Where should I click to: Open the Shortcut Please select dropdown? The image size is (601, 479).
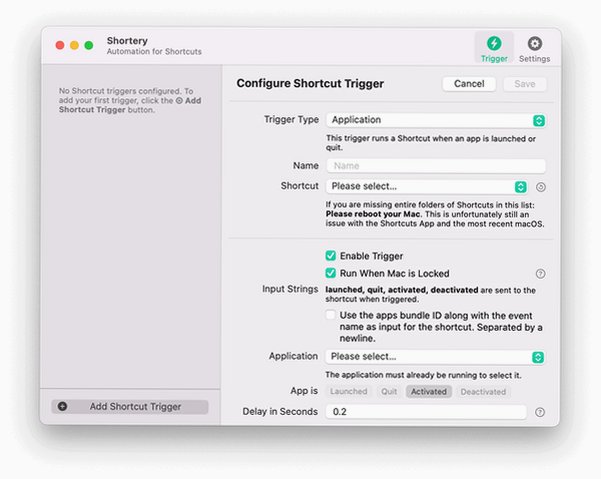tap(427, 187)
